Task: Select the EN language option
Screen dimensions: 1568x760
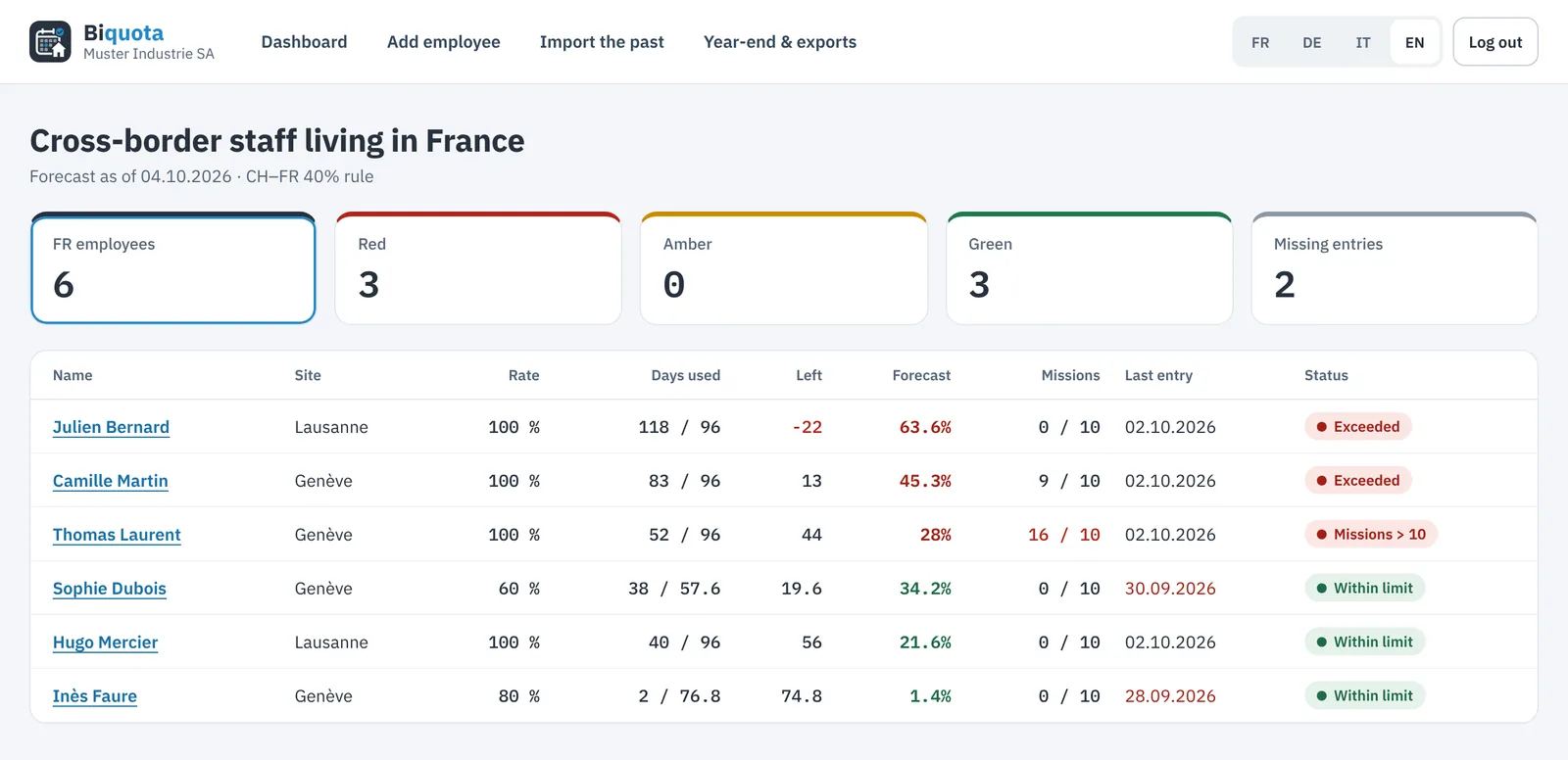Action: point(1414,42)
